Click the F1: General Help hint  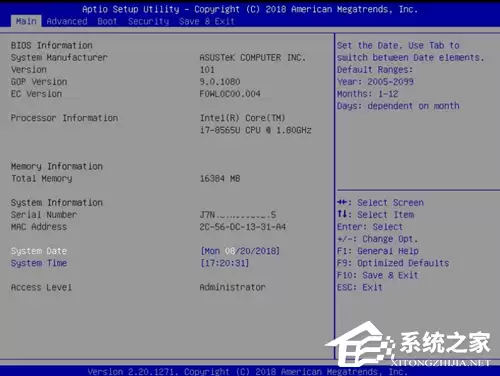pyautogui.click(x=378, y=251)
